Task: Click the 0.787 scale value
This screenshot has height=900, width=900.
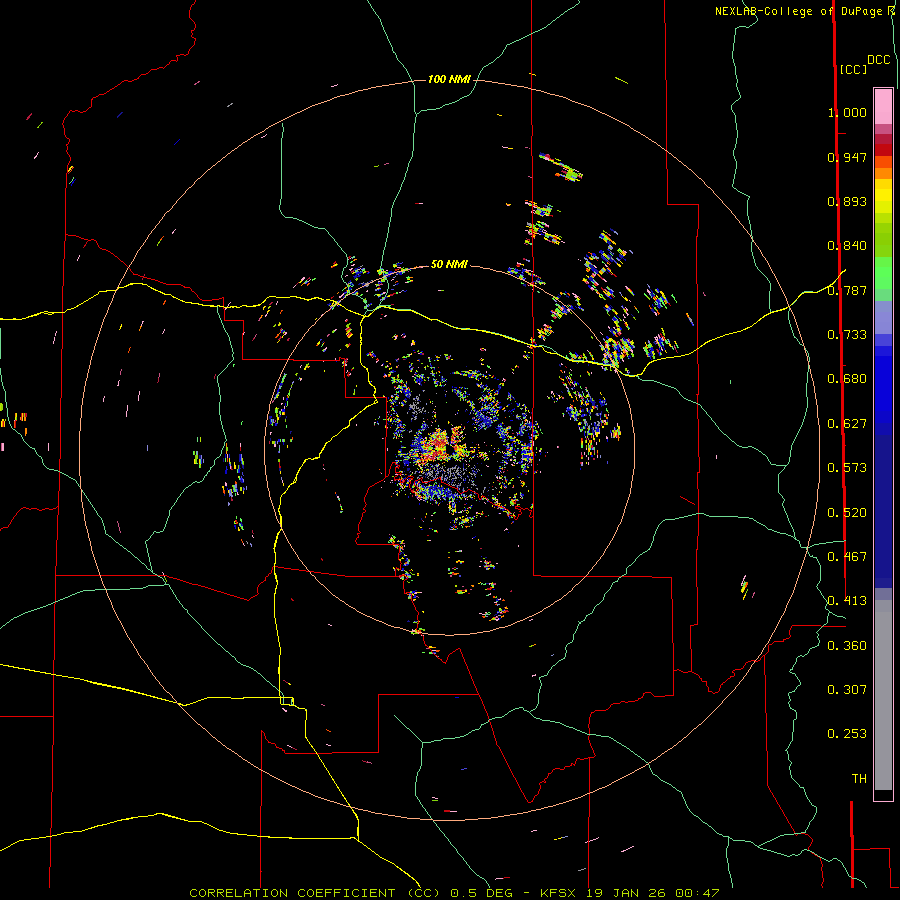Action: point(847,290)
